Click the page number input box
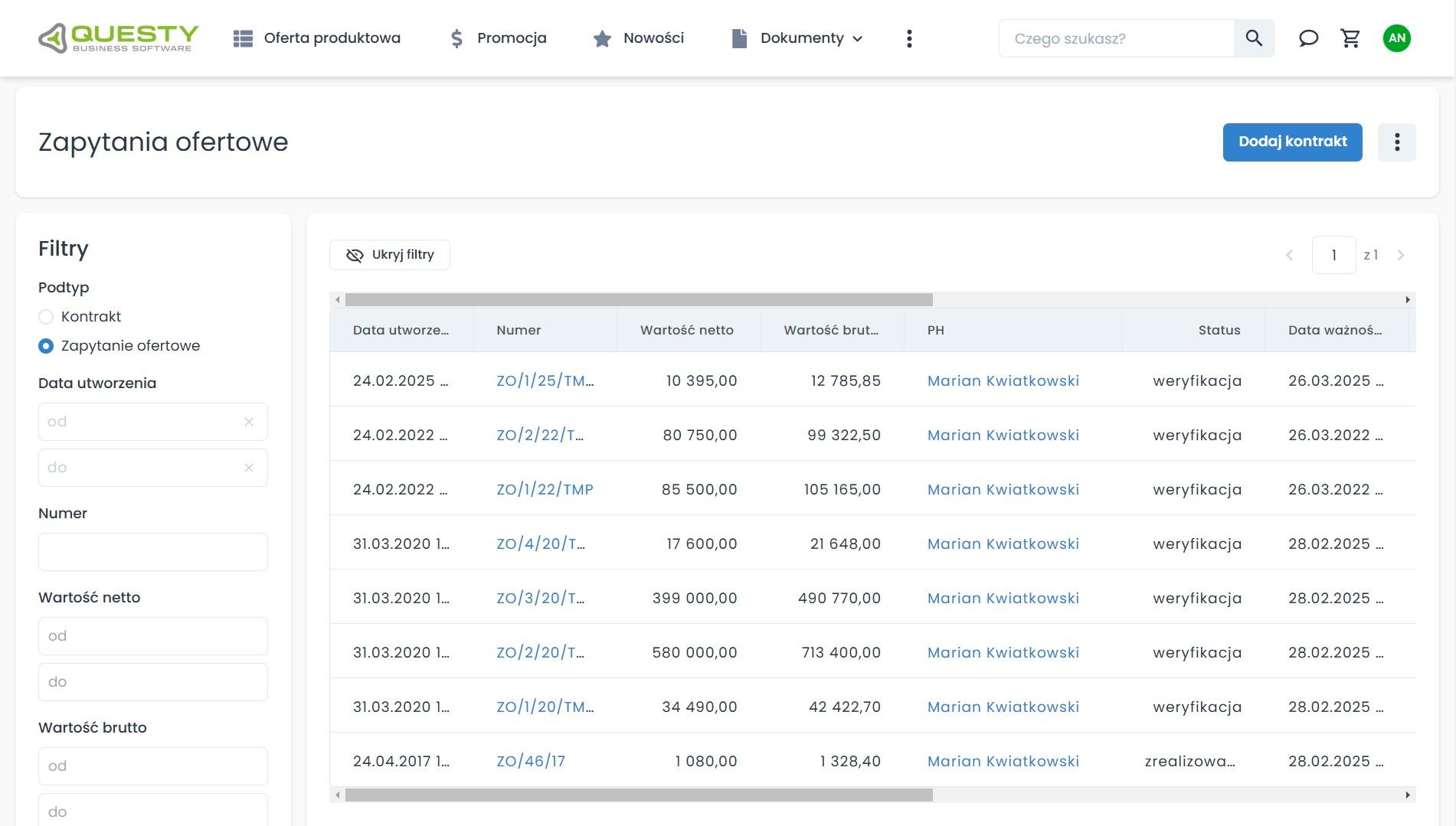Screen dimensions: 1456x826 coord(1333,255)
